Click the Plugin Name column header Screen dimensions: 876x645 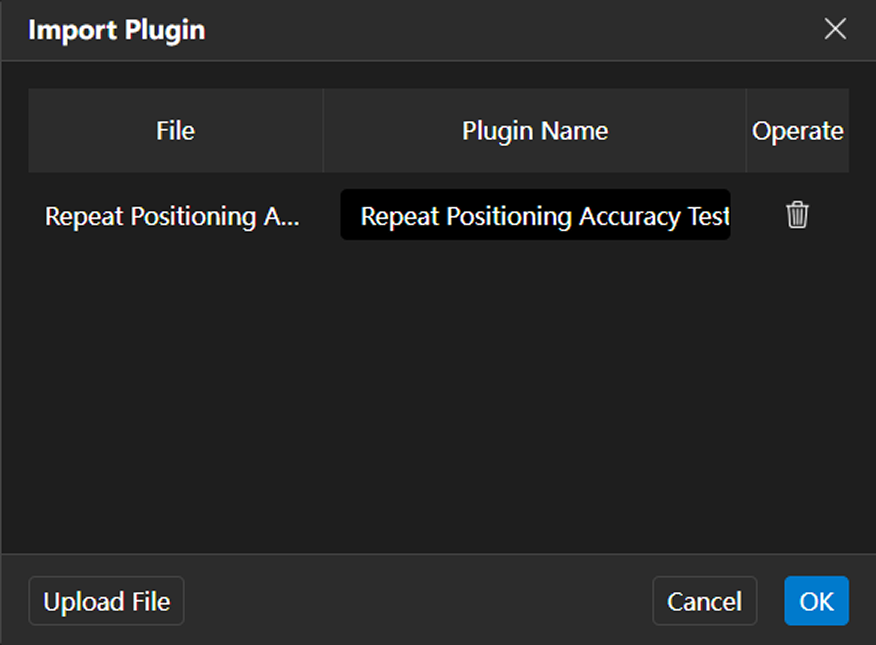click(534, 131)
